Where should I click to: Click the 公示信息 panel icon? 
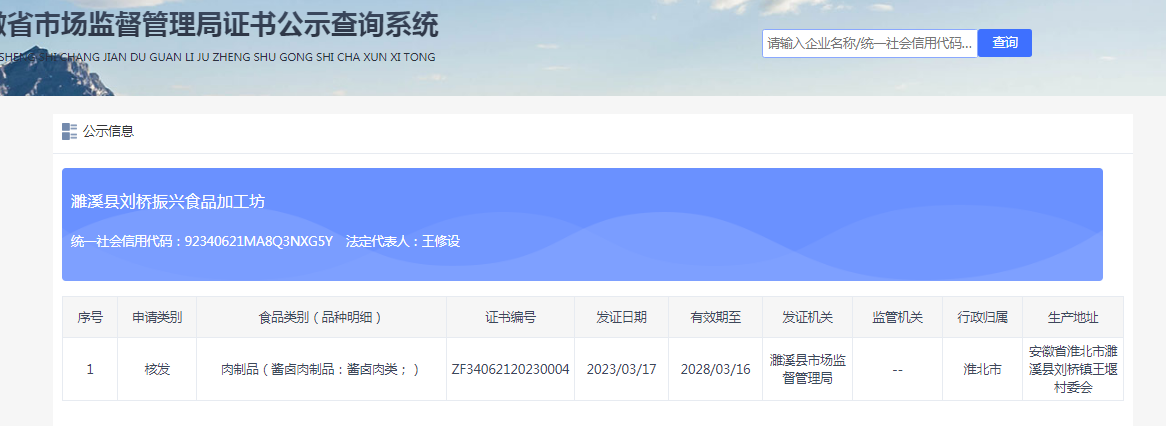(69, 131)
